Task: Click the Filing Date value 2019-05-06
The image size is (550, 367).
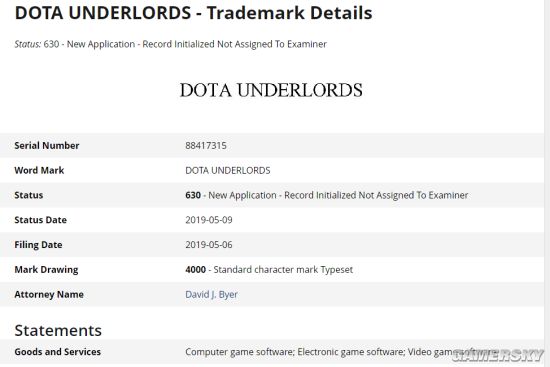Action: [x=209, y=245]
